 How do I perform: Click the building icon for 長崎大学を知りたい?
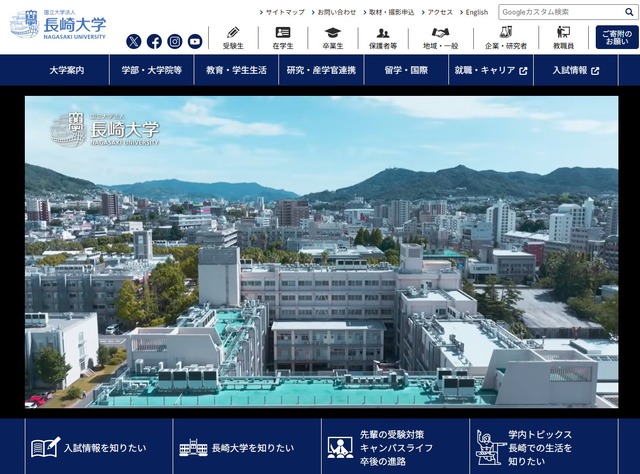[x=193, y=448]
